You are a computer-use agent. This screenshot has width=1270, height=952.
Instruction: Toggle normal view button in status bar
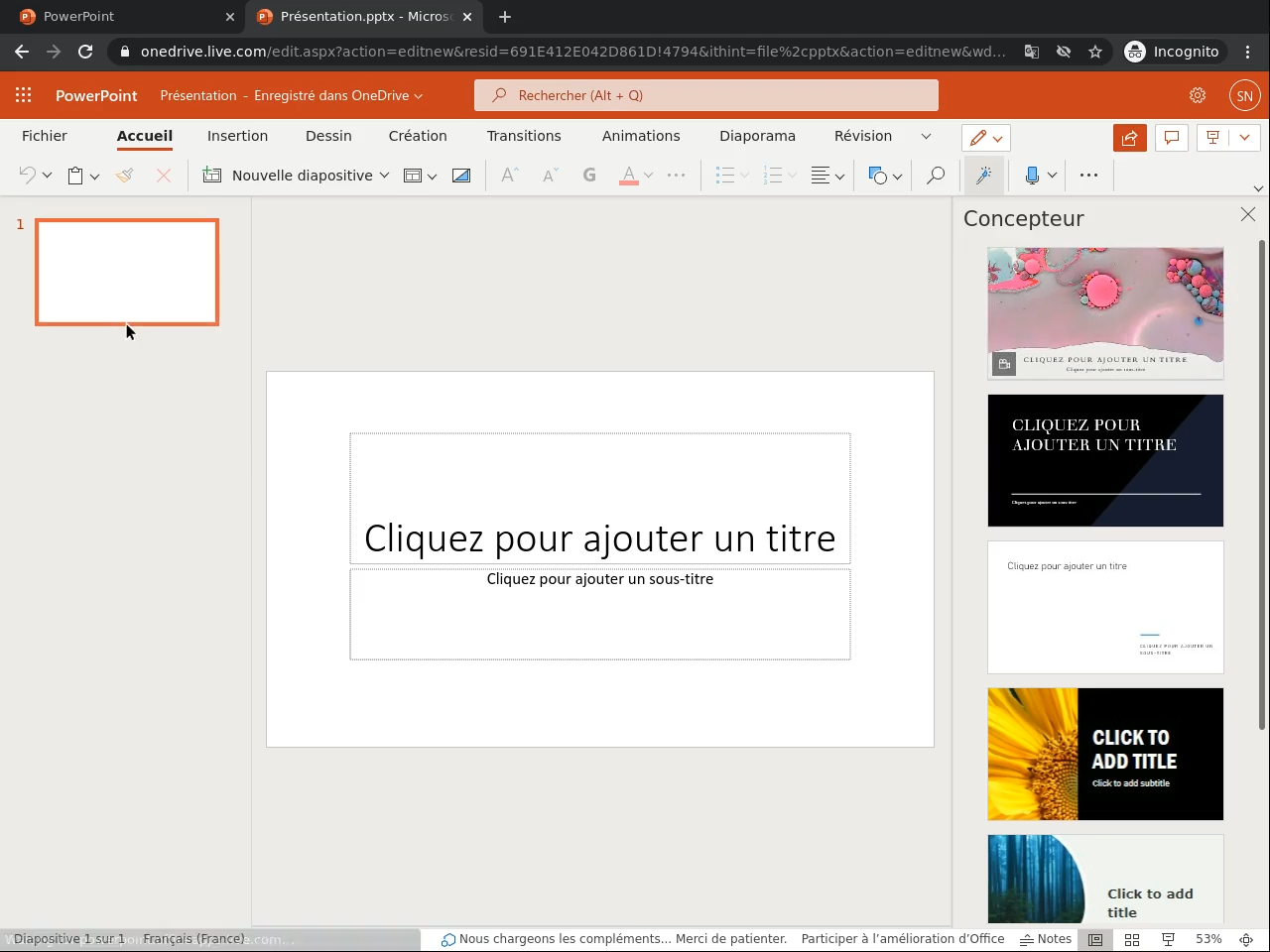coord(1095,939)
